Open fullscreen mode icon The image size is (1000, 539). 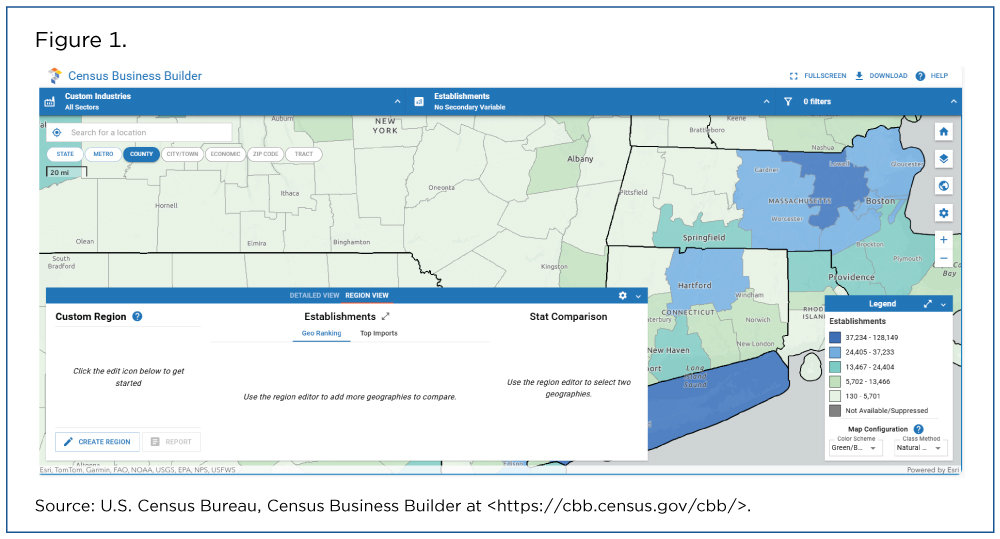[793, 76]
